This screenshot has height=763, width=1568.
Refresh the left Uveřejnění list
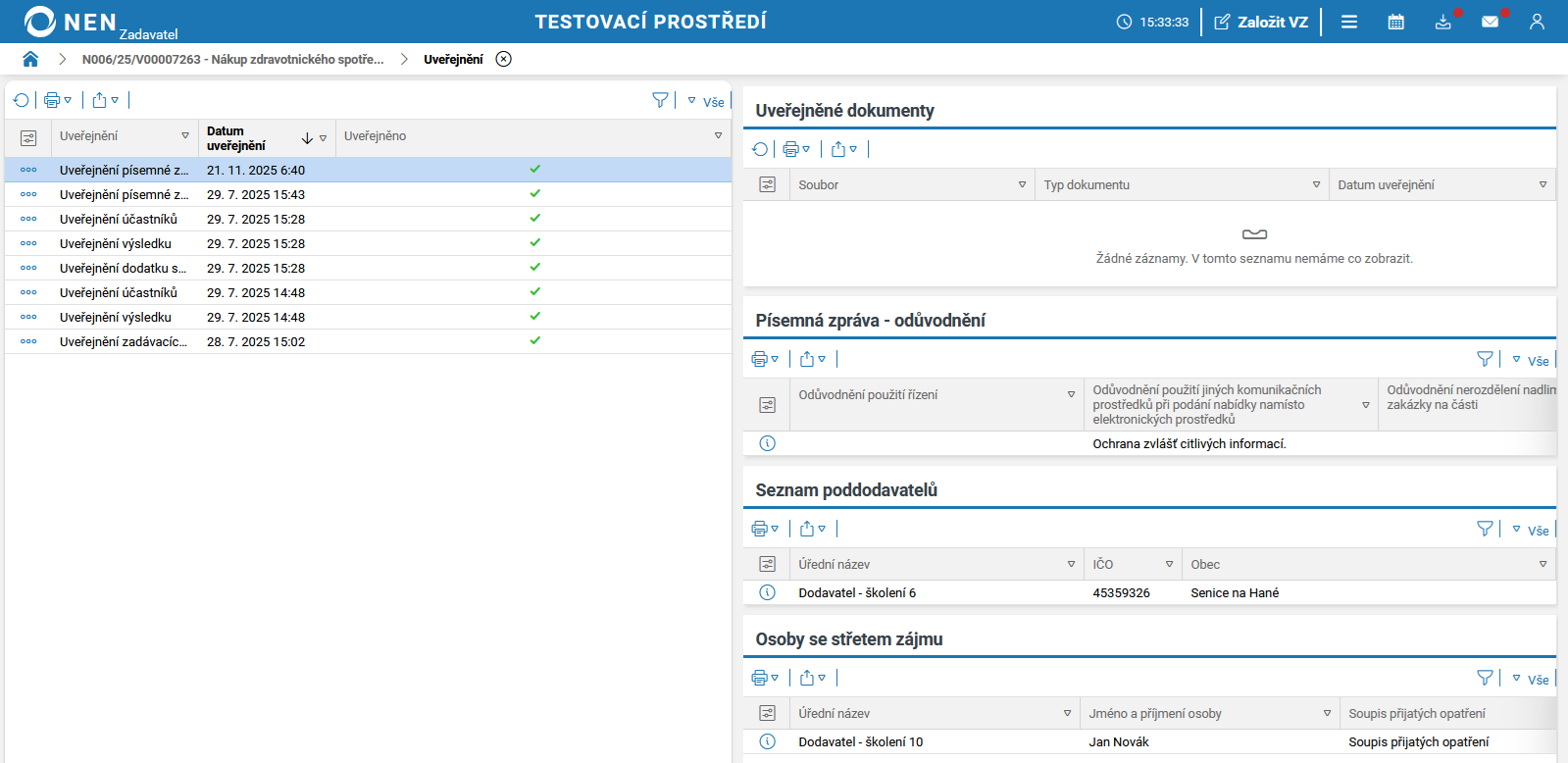[x=21, y=100]
